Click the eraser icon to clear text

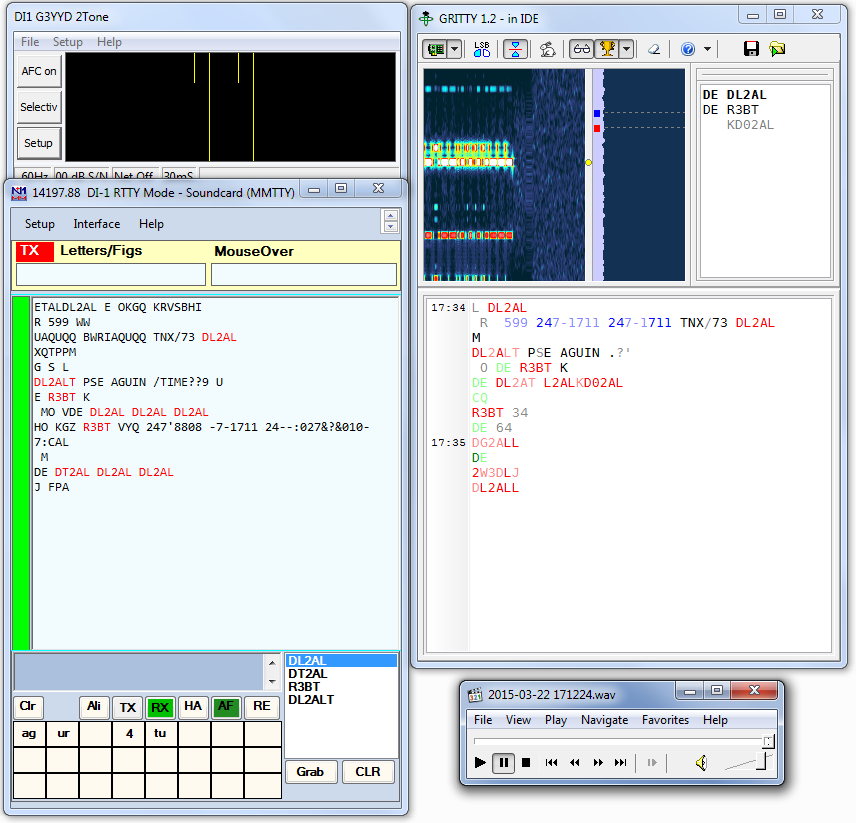653,49
